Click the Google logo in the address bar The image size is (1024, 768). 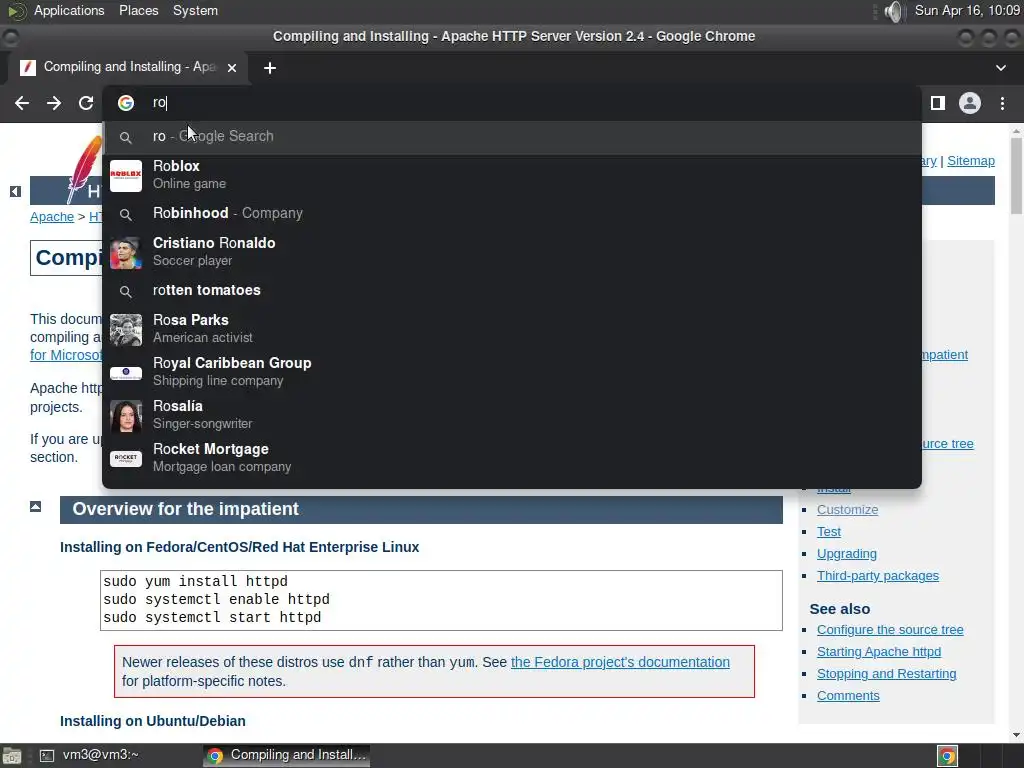[x=125, y=103]
